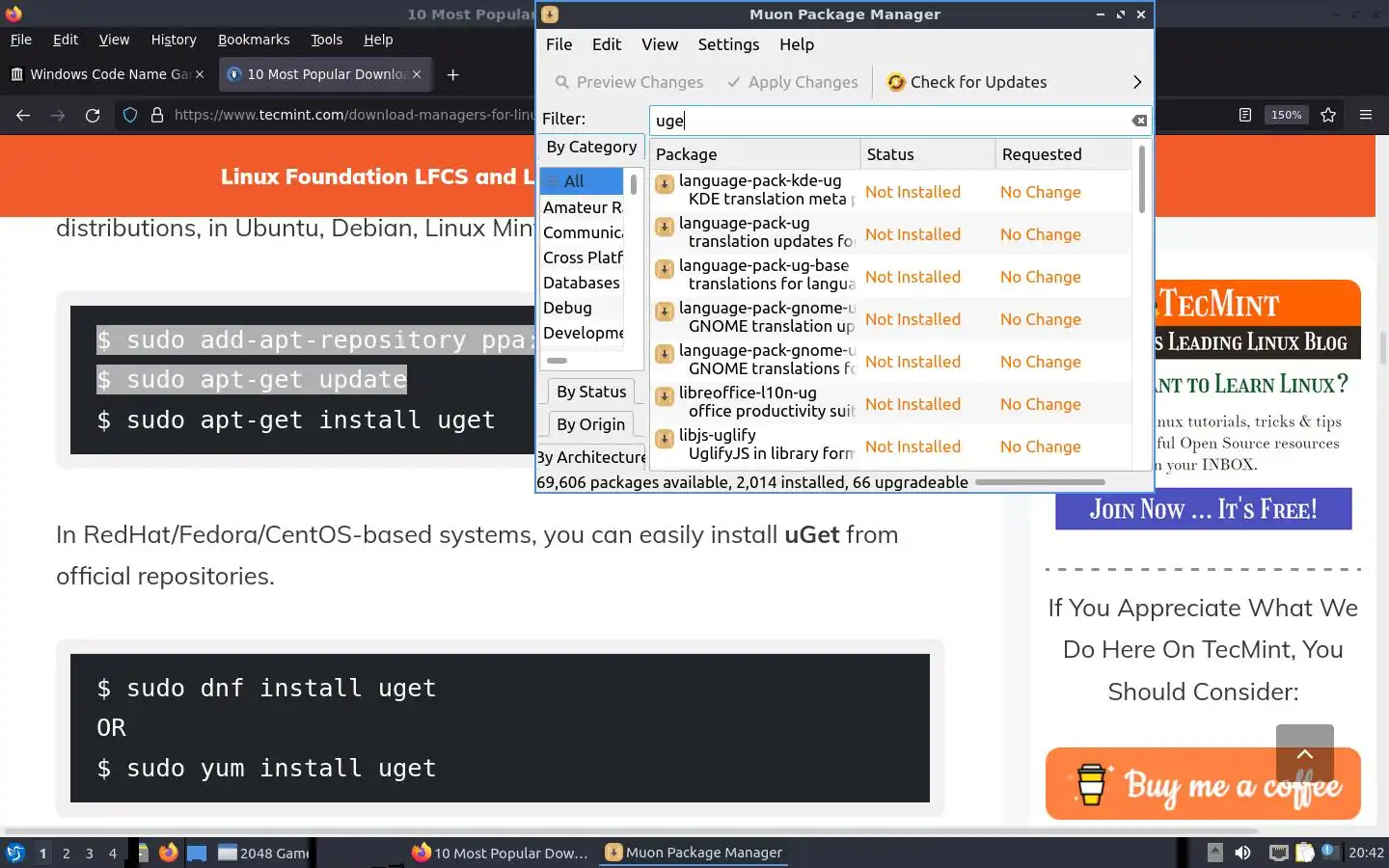This screenshot has width=1389, height=868.
Task: Open the View menu in Muon
Action: click(x=660, y=44)
